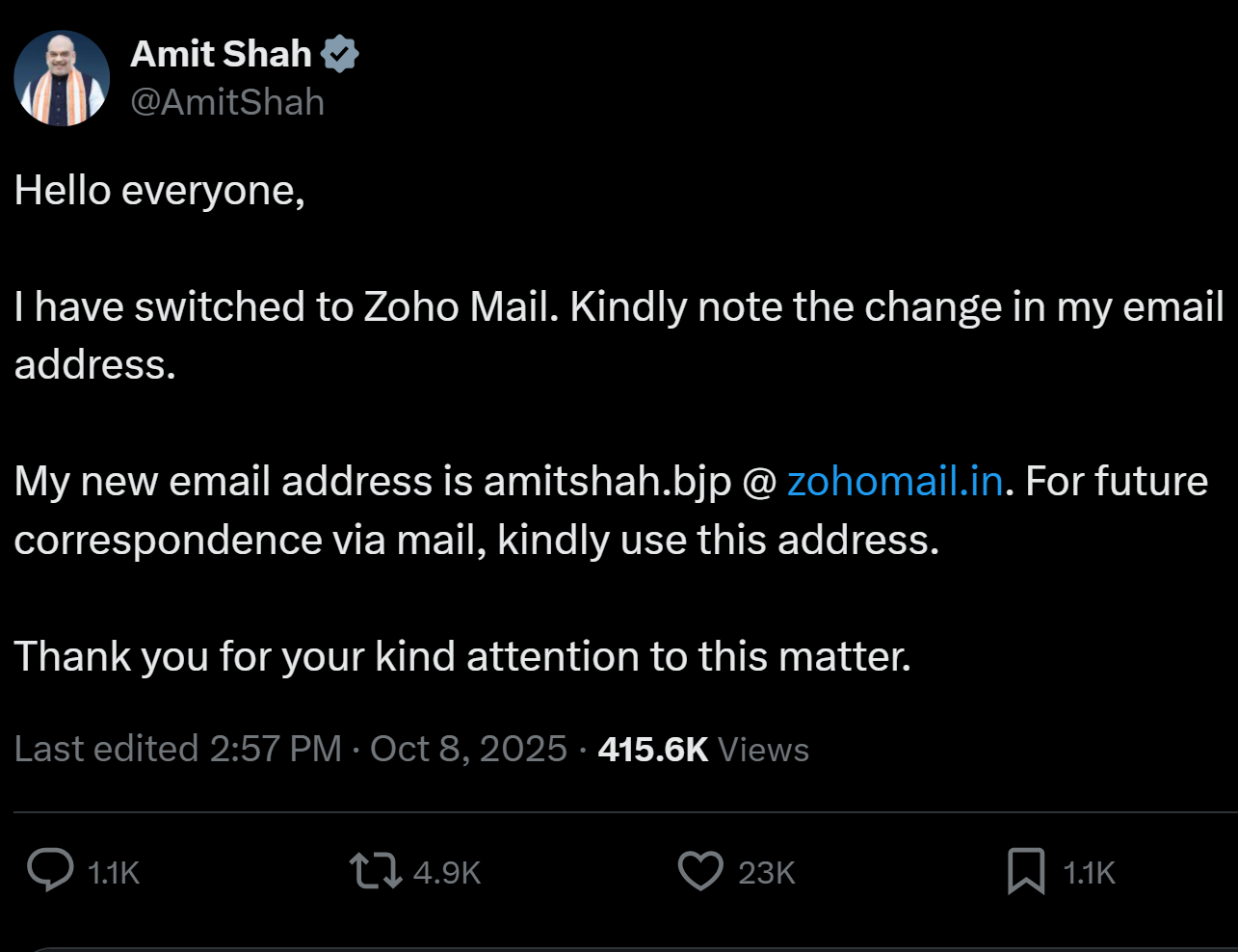This screenshot has height=952, width=1238.
Task: Click the 1.1K replies count
Action: pyautogui.click(x=114, y=873)
